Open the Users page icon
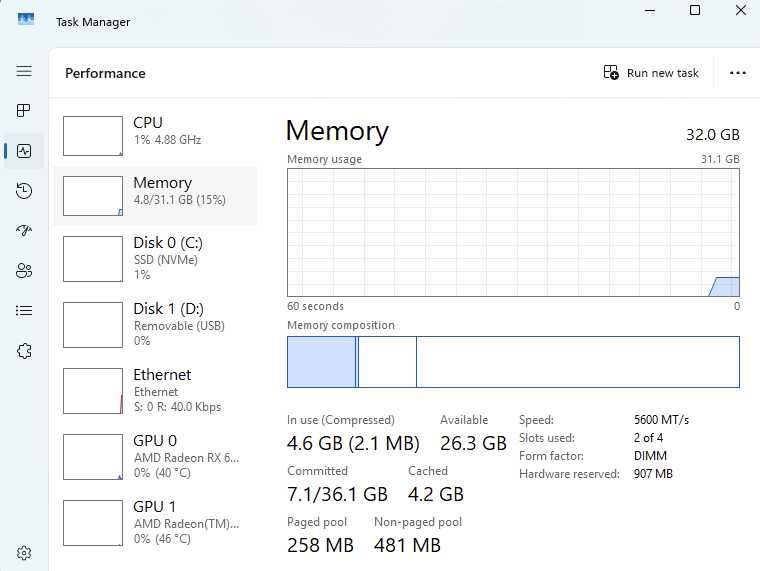Screen dimensions: 760x571 click(24, 270)
